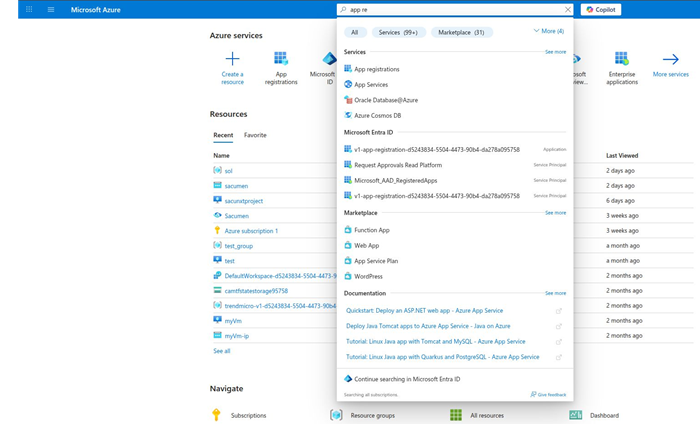Open App registrations icon in Azure services

tap(281, 59)
